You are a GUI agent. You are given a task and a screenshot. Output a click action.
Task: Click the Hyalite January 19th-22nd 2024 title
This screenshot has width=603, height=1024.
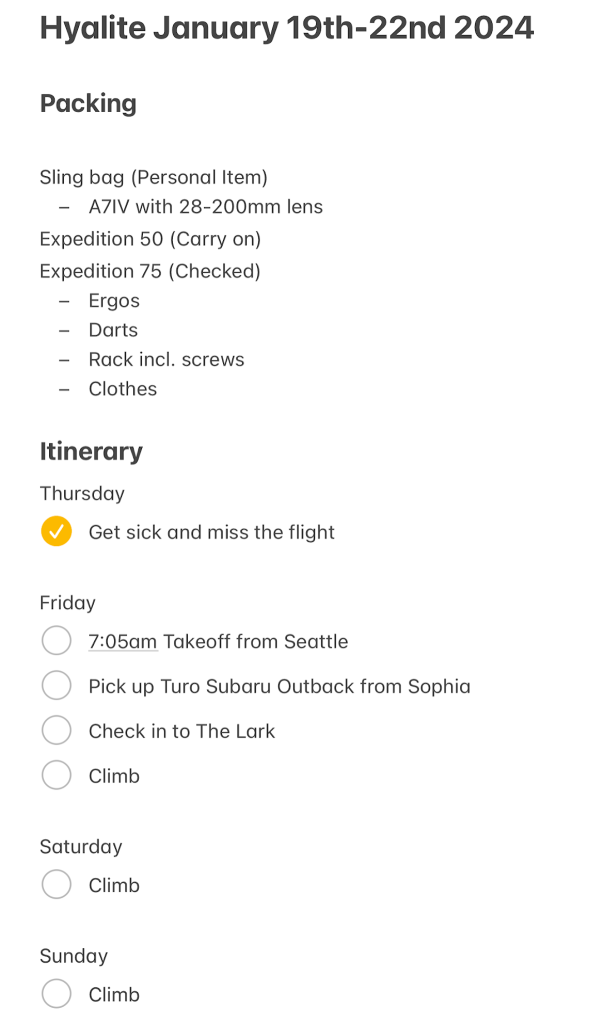point(286,29)
